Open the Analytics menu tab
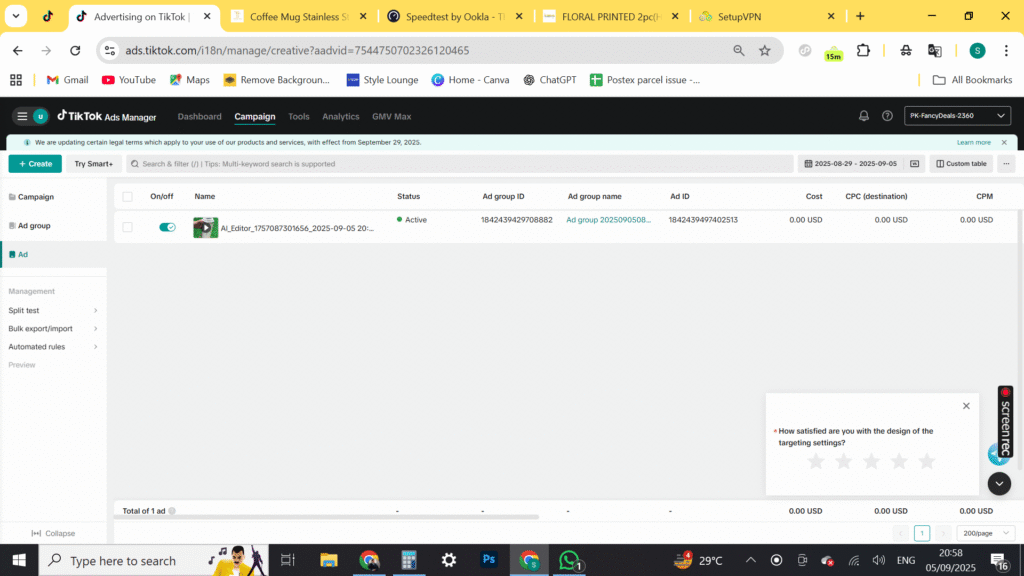1024x576 pixels. coord(340,117)
